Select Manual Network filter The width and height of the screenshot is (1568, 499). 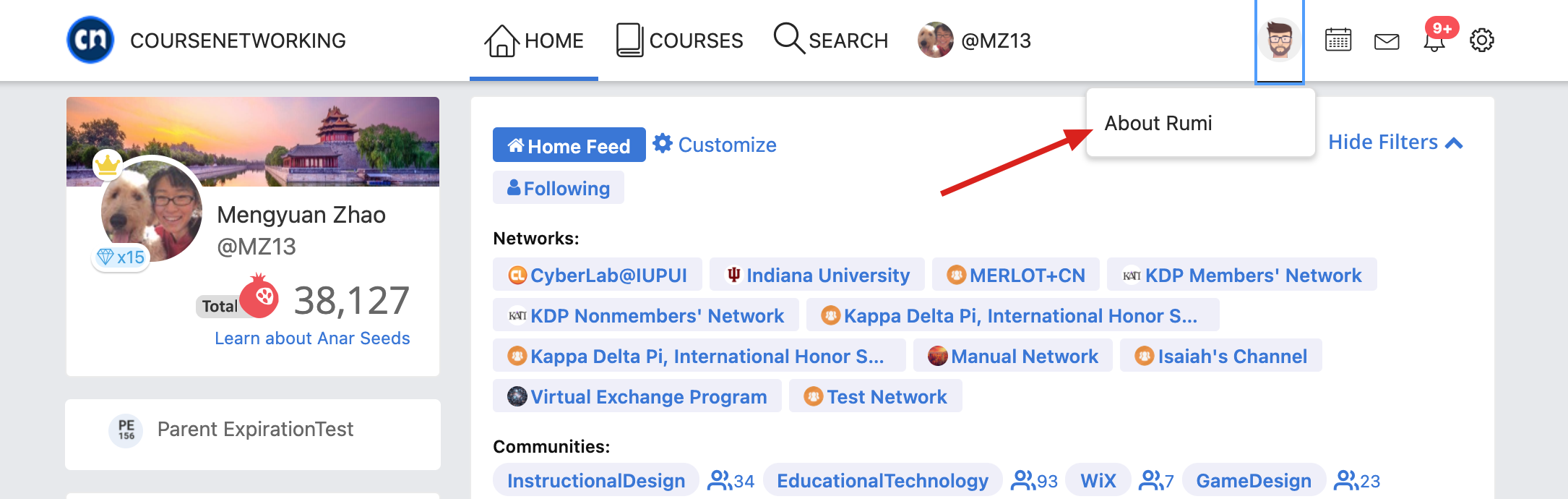(1013, 356)
